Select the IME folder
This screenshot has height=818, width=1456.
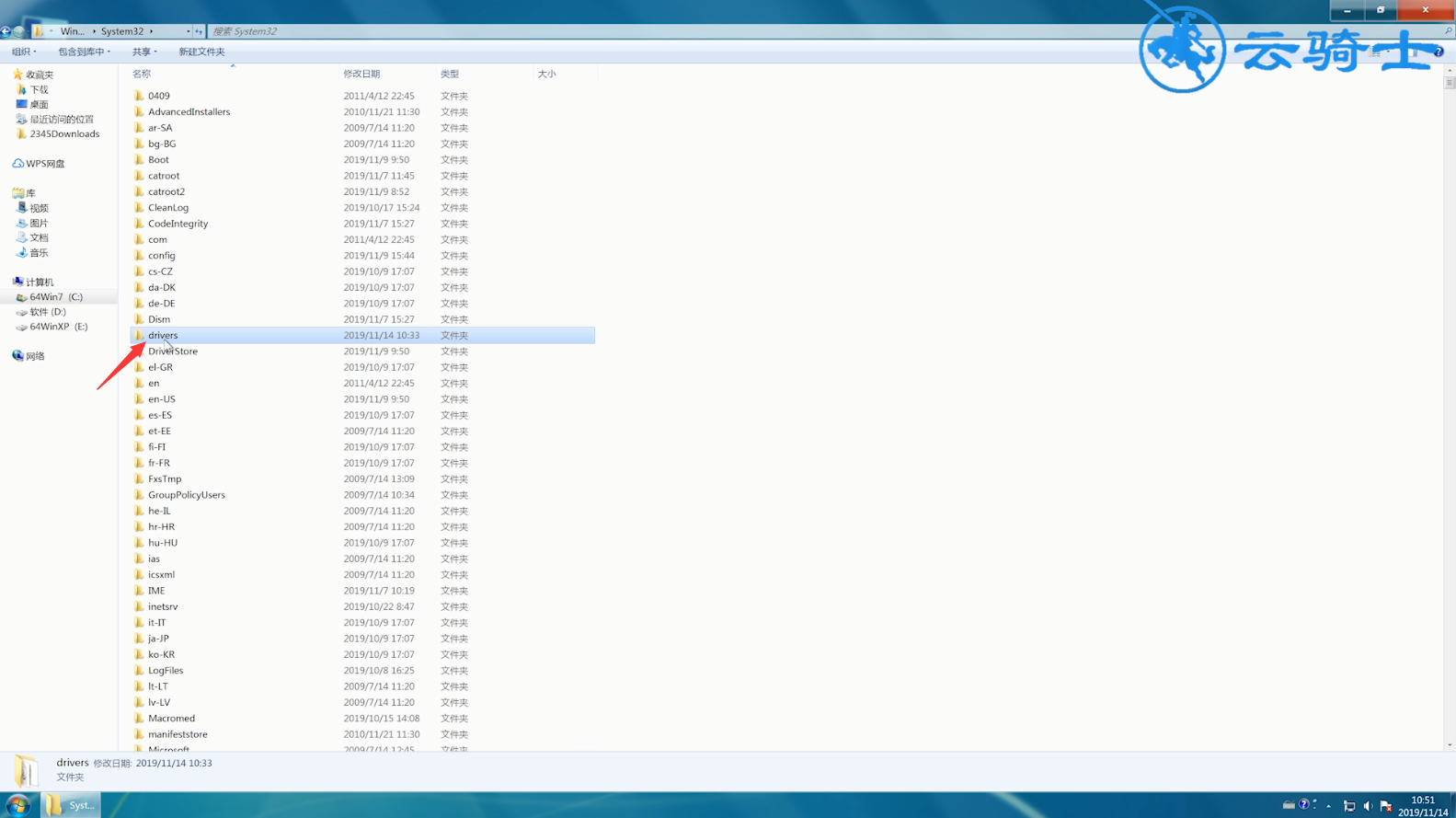[x=156, y=591]
